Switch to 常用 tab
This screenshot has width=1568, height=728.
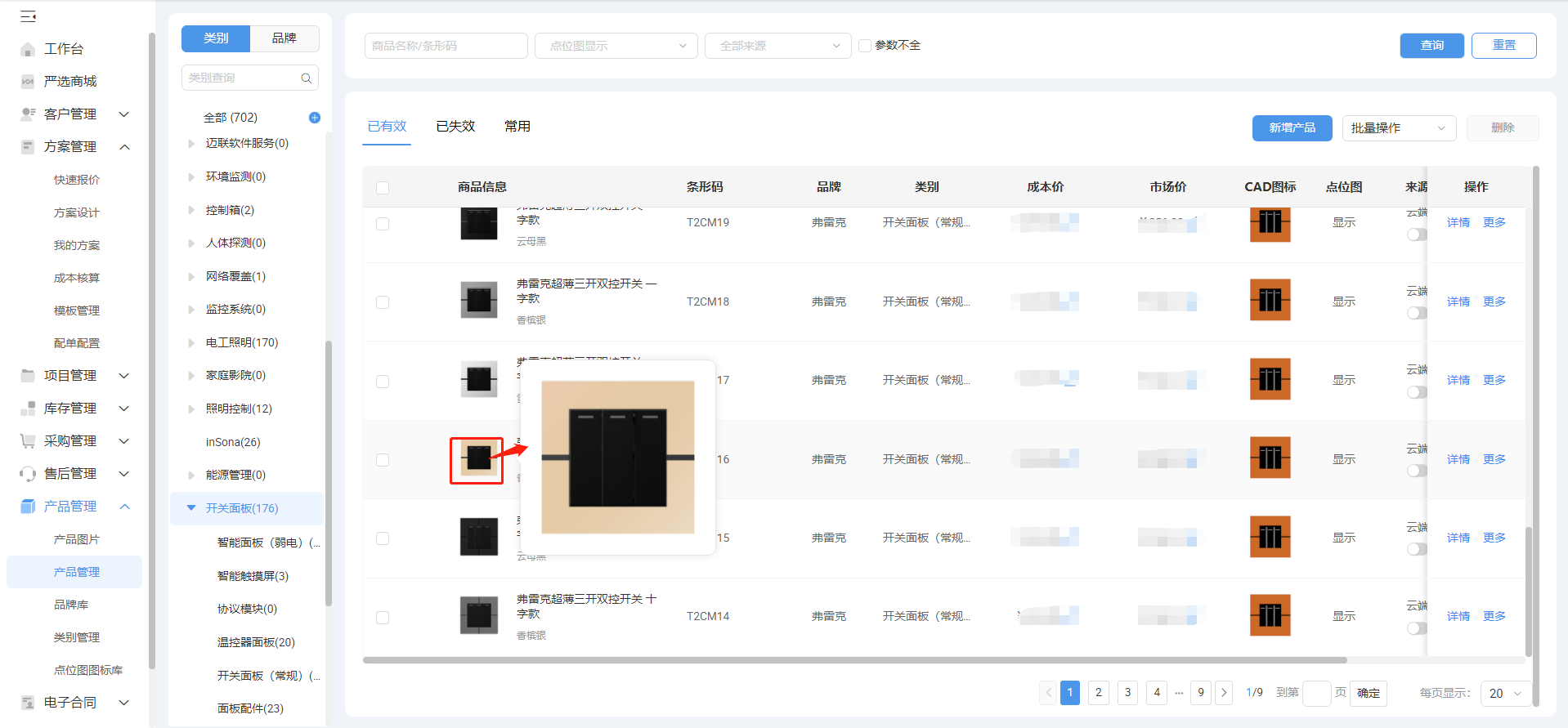[517, 127]
